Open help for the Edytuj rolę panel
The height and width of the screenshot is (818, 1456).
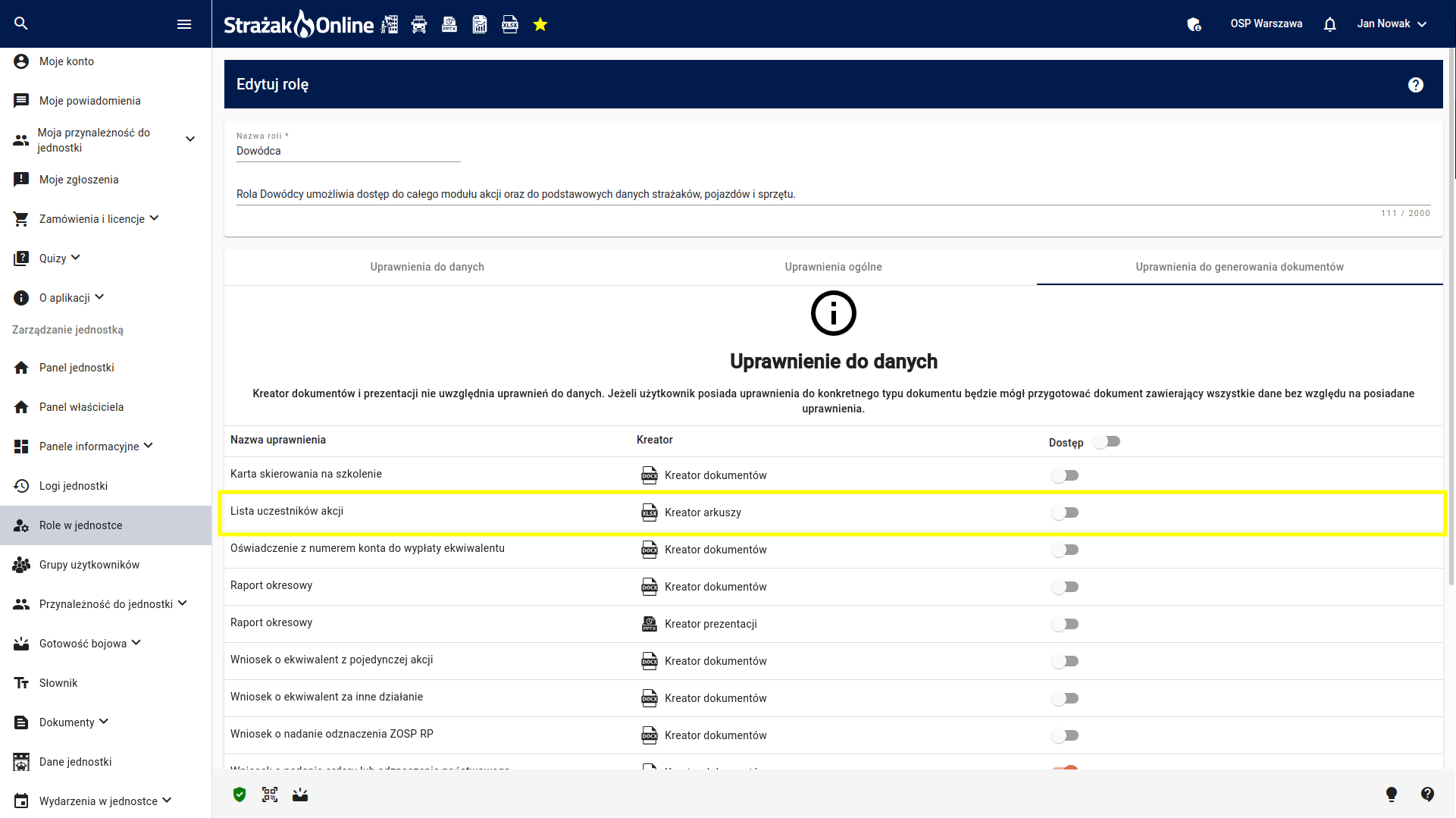[x=1416, y=85]
